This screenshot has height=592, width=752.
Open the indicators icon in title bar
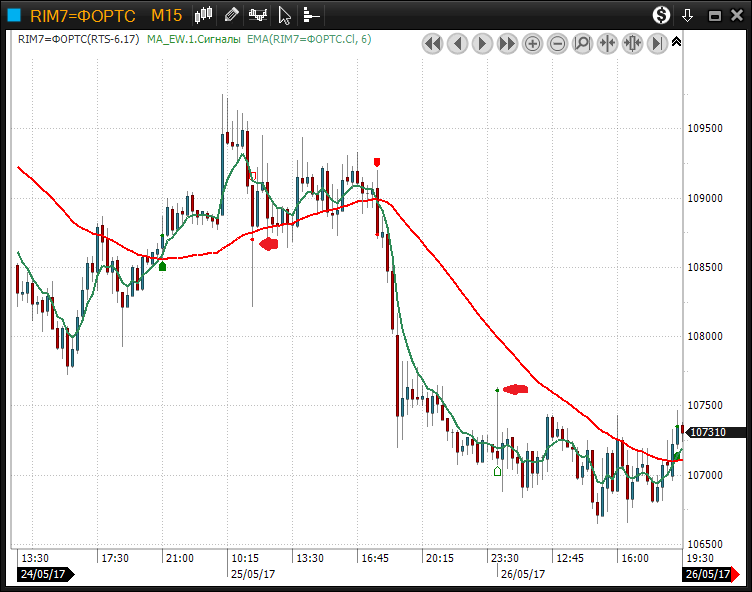pyautogui.click(x=258, y=15)
